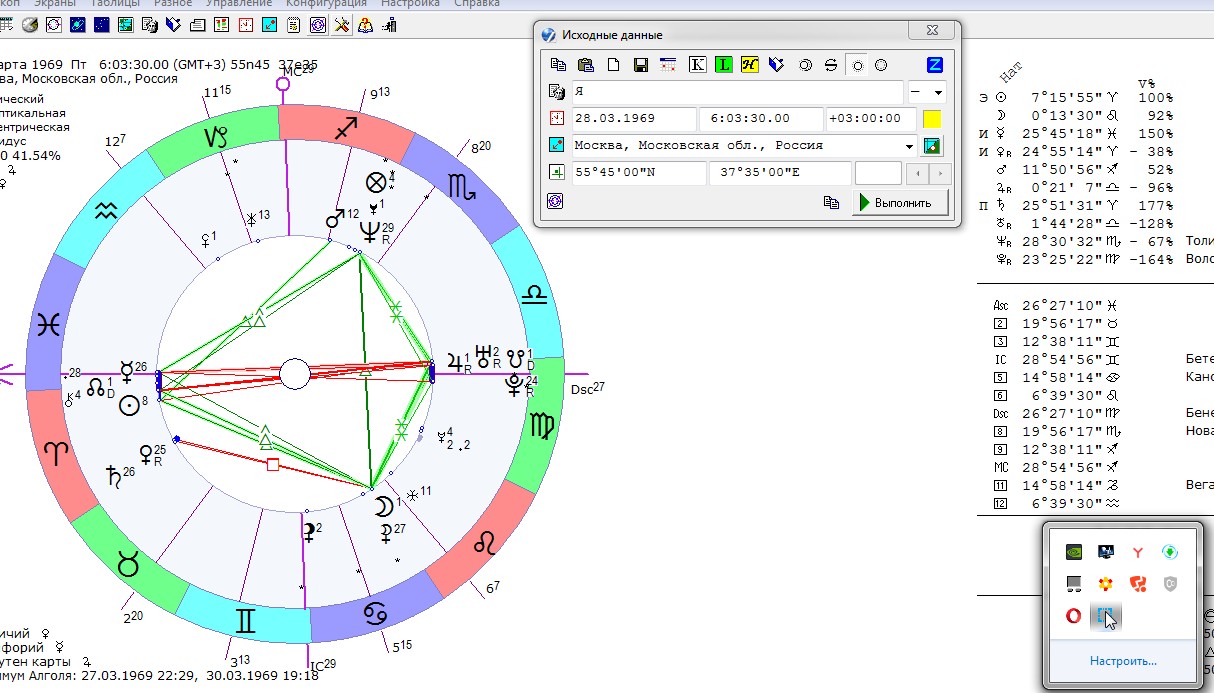Click the green download arrow tray icon

pos(1168,551)
